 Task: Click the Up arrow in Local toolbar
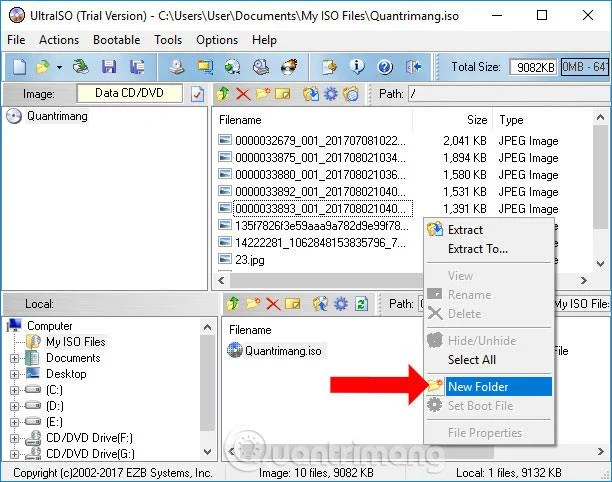[x=233, y=304]
